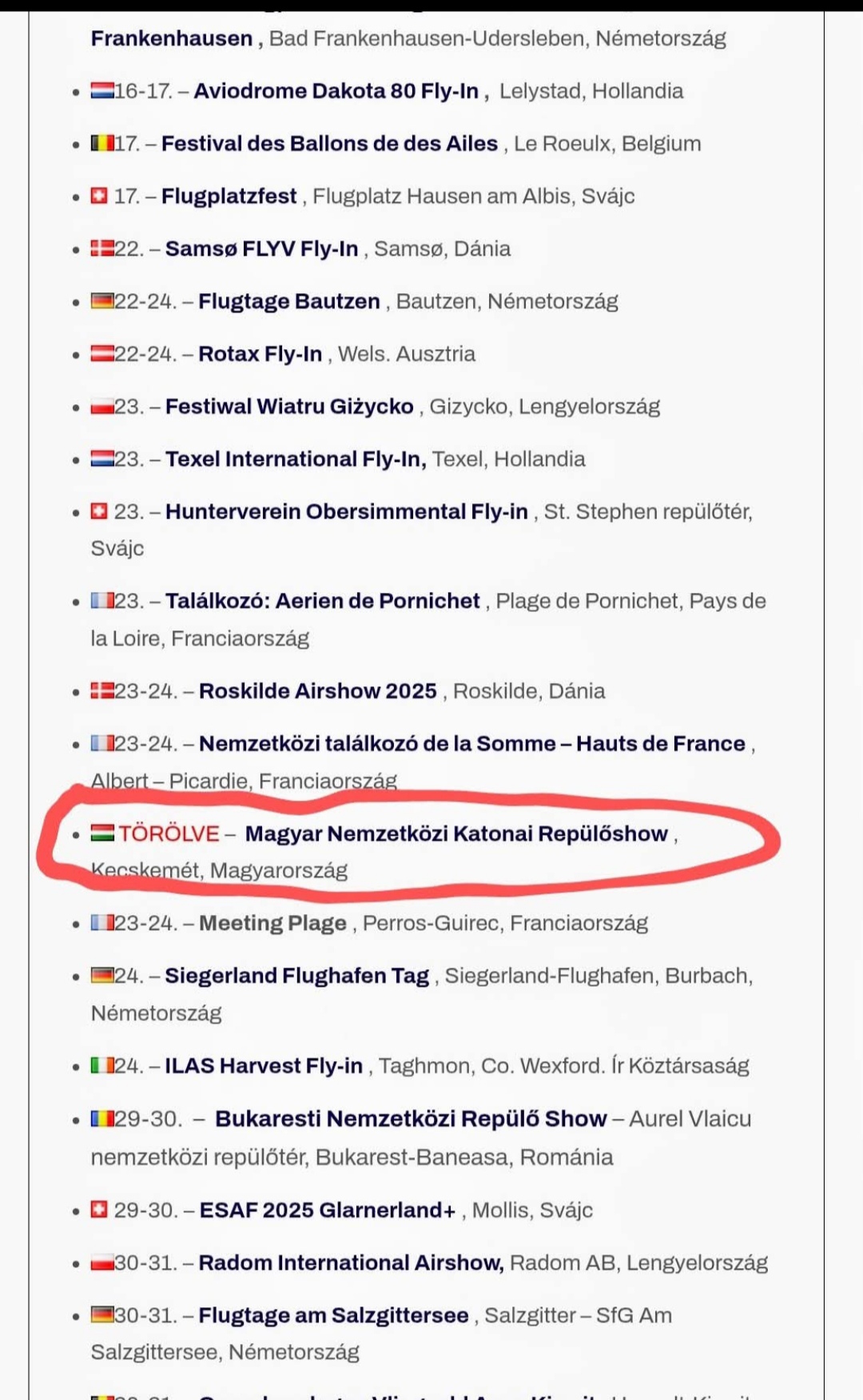Click the Roskilde Airshow 2025 link
Screen dimensions: 863x1400
pos(318,691)
